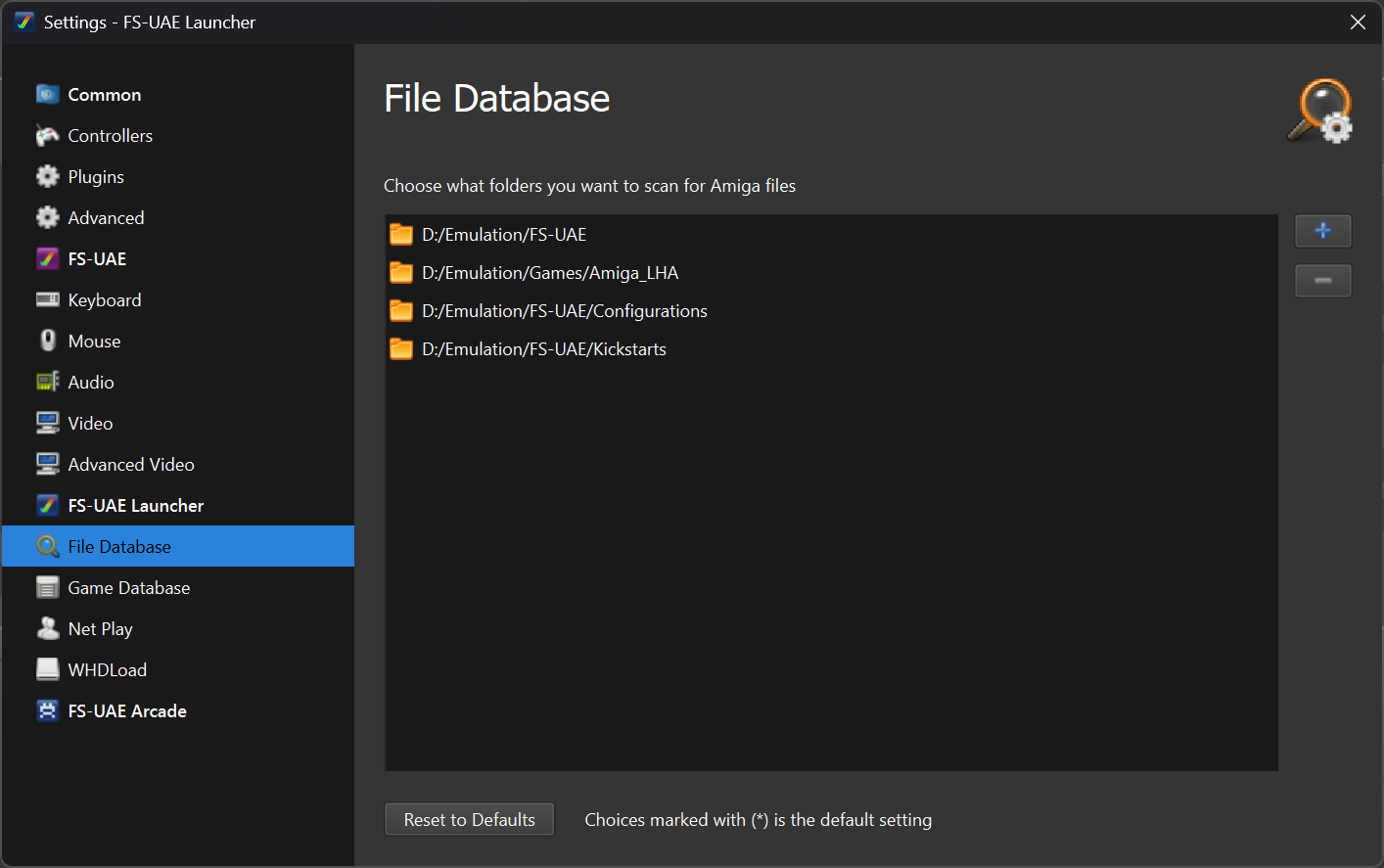Remove selected folder with minus button
This screenshot has height=868, width=1384.
(x=1322, y=281)
